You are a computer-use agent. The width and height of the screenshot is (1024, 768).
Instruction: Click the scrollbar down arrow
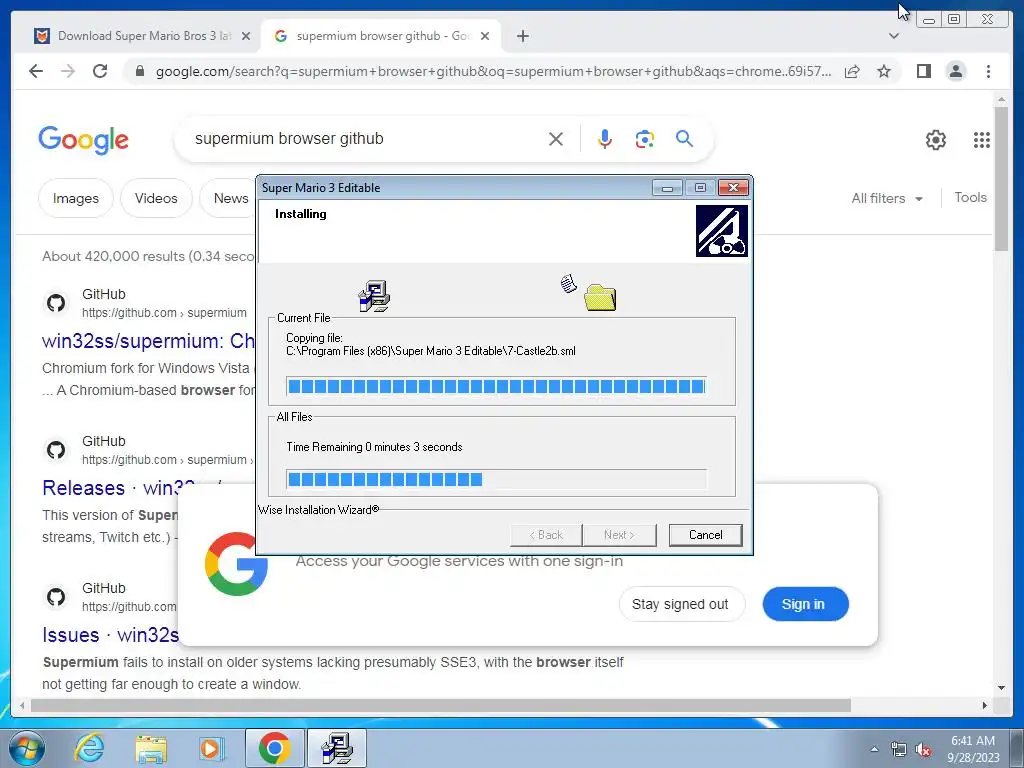[x=1001, y=687]
